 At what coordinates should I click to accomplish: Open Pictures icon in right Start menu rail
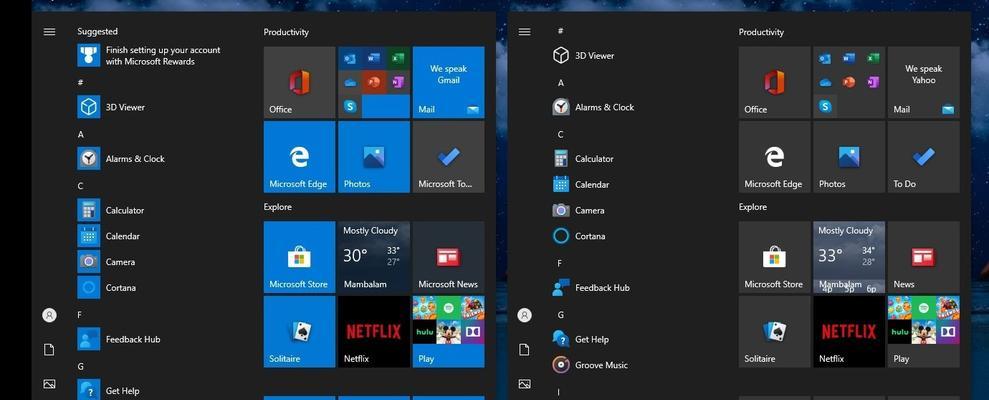point(524,384)
